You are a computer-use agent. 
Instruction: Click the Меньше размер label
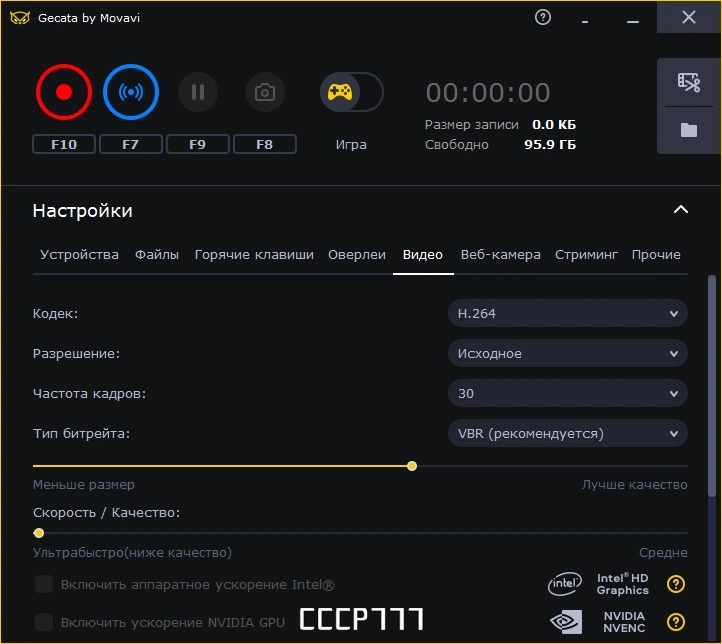84,485
